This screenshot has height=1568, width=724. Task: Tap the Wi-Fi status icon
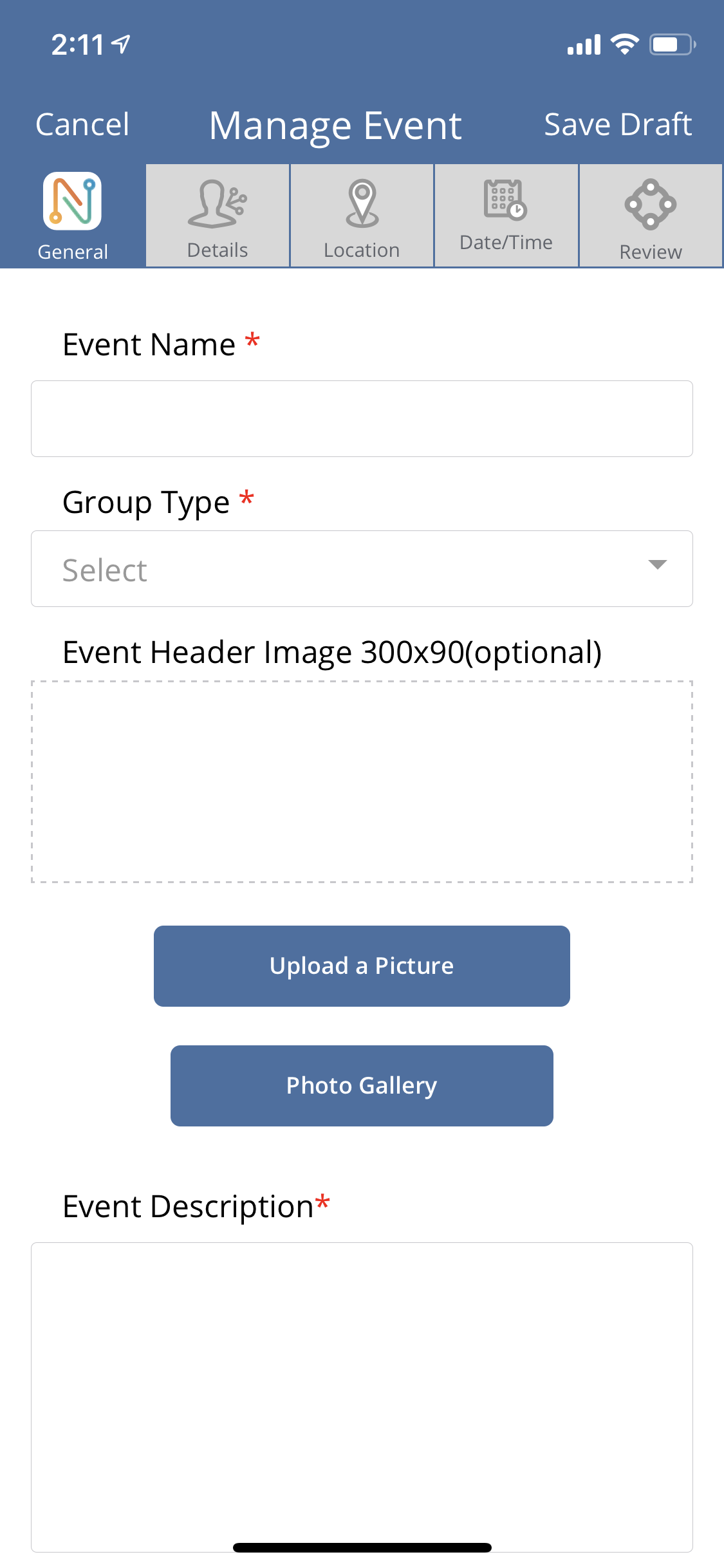point(624,44)
